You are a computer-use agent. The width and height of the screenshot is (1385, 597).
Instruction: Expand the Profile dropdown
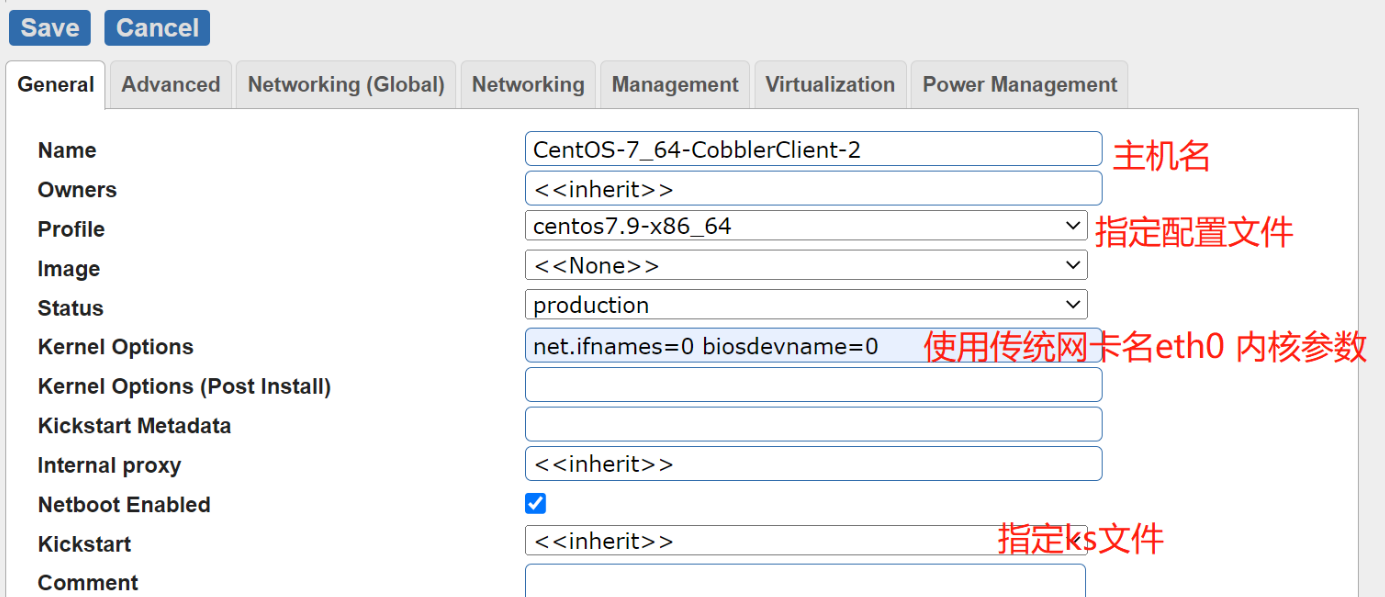[x=805, y=226]
